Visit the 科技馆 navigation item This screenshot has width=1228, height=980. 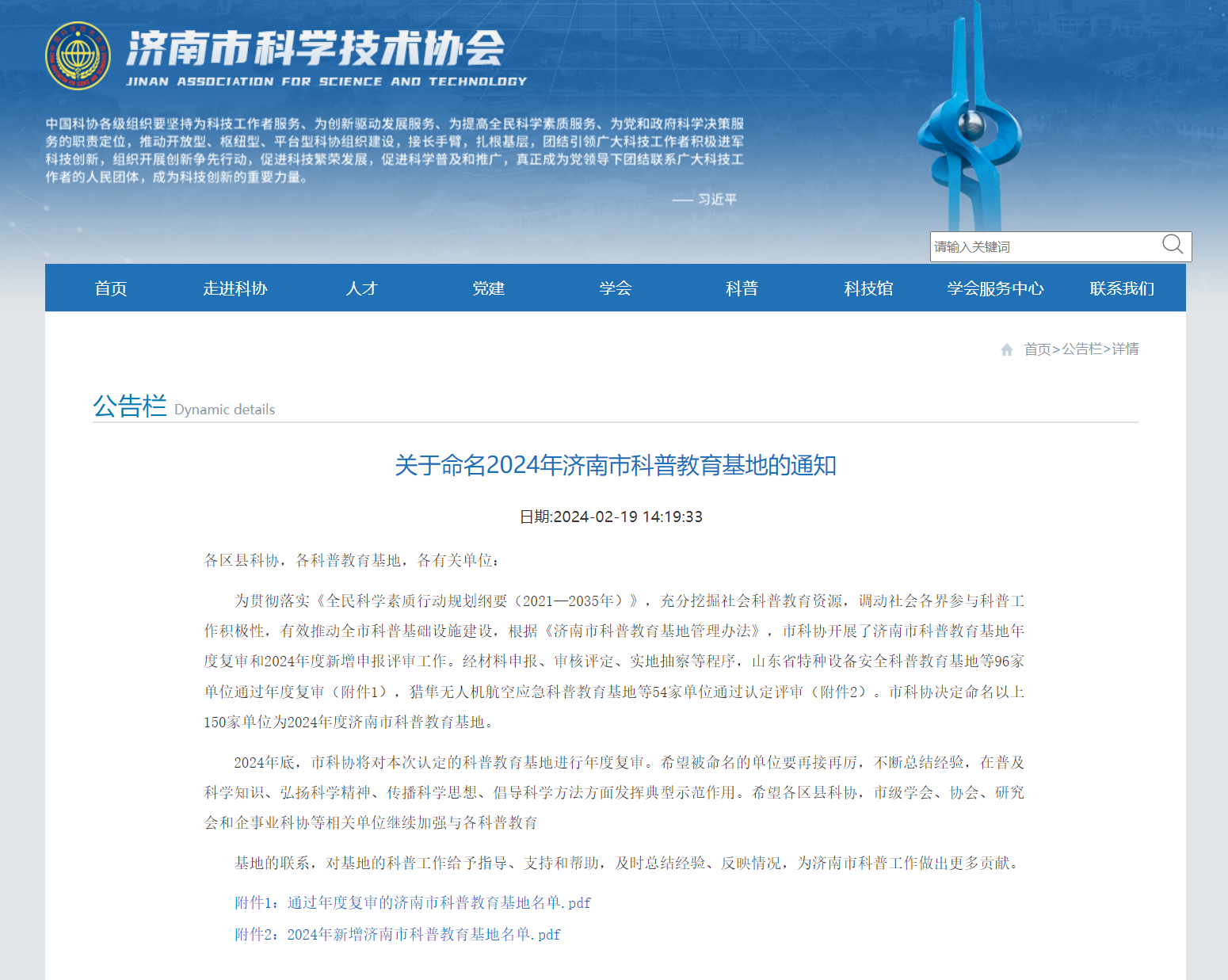(x=868, y=288)
